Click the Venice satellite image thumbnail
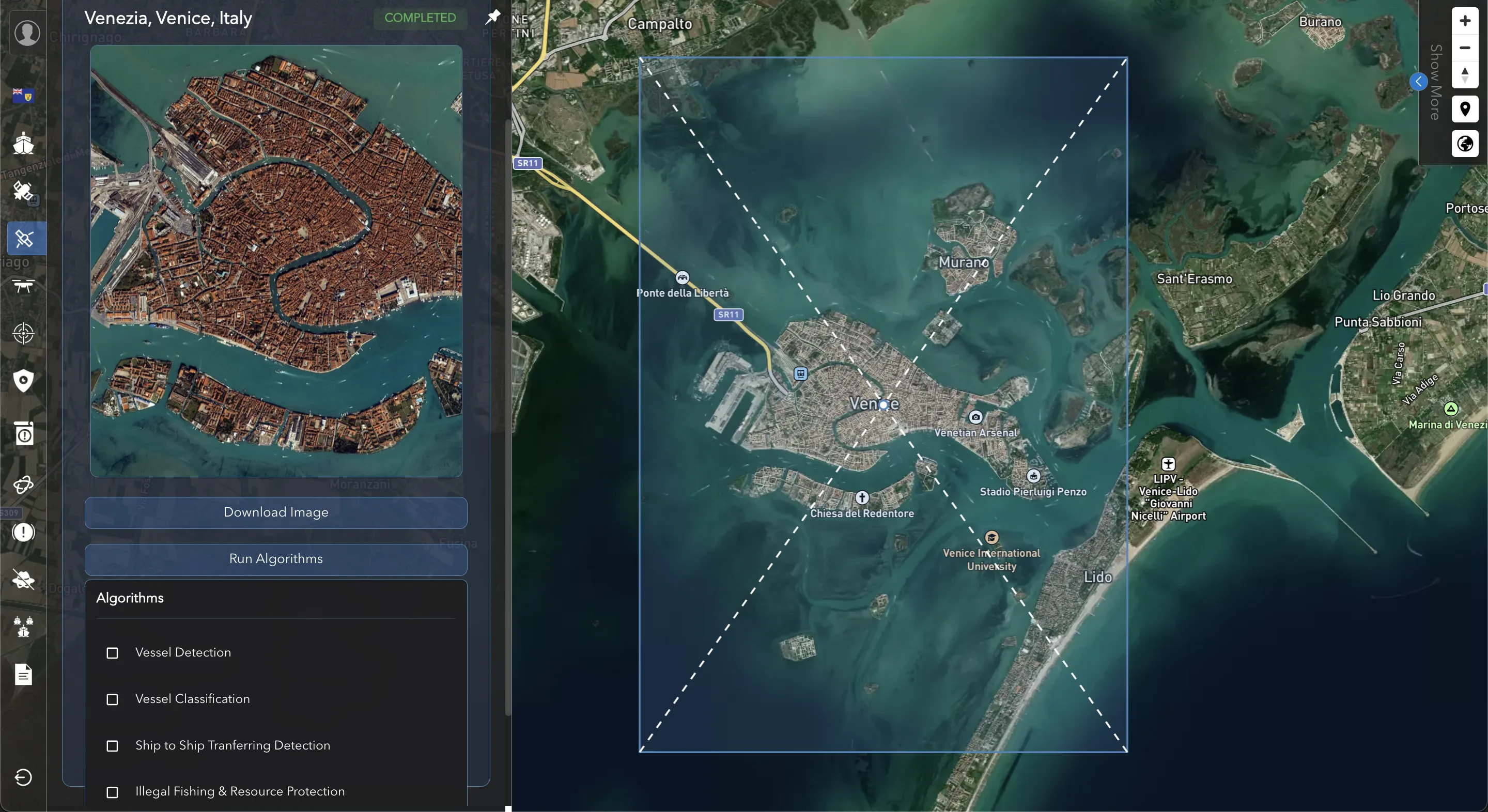Image resolution: width=1488 pixels, height=812 pixels. pyautogui.click(x=276, y=261)
